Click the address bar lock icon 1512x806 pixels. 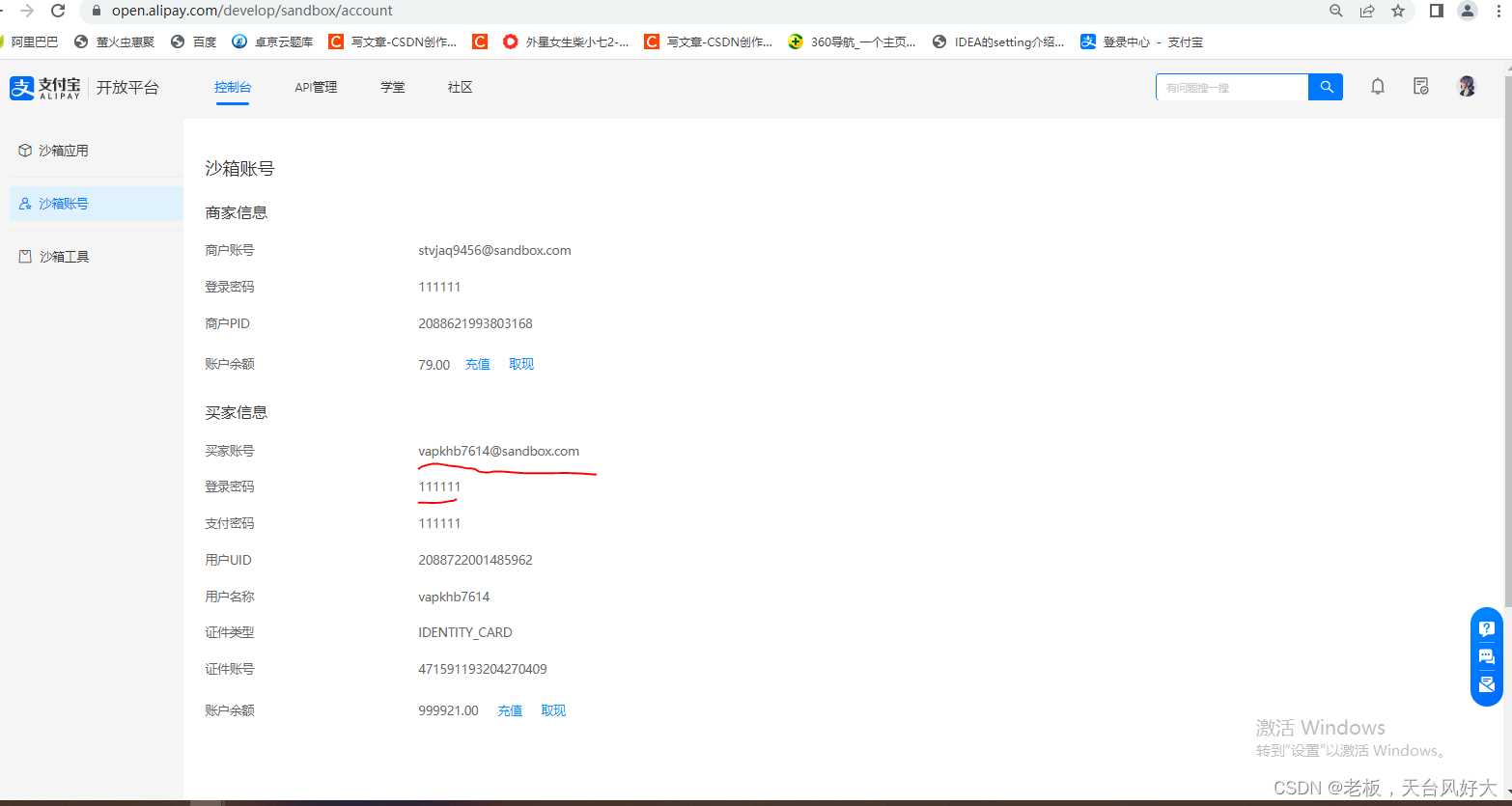96,11
